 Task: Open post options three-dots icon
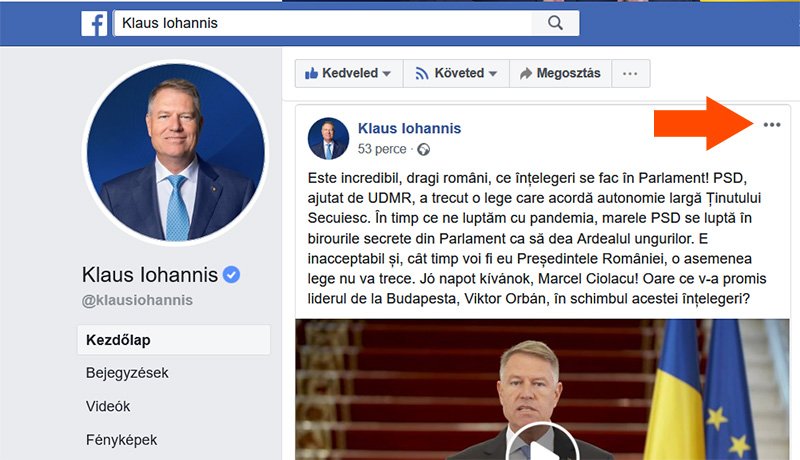[771, 124]
